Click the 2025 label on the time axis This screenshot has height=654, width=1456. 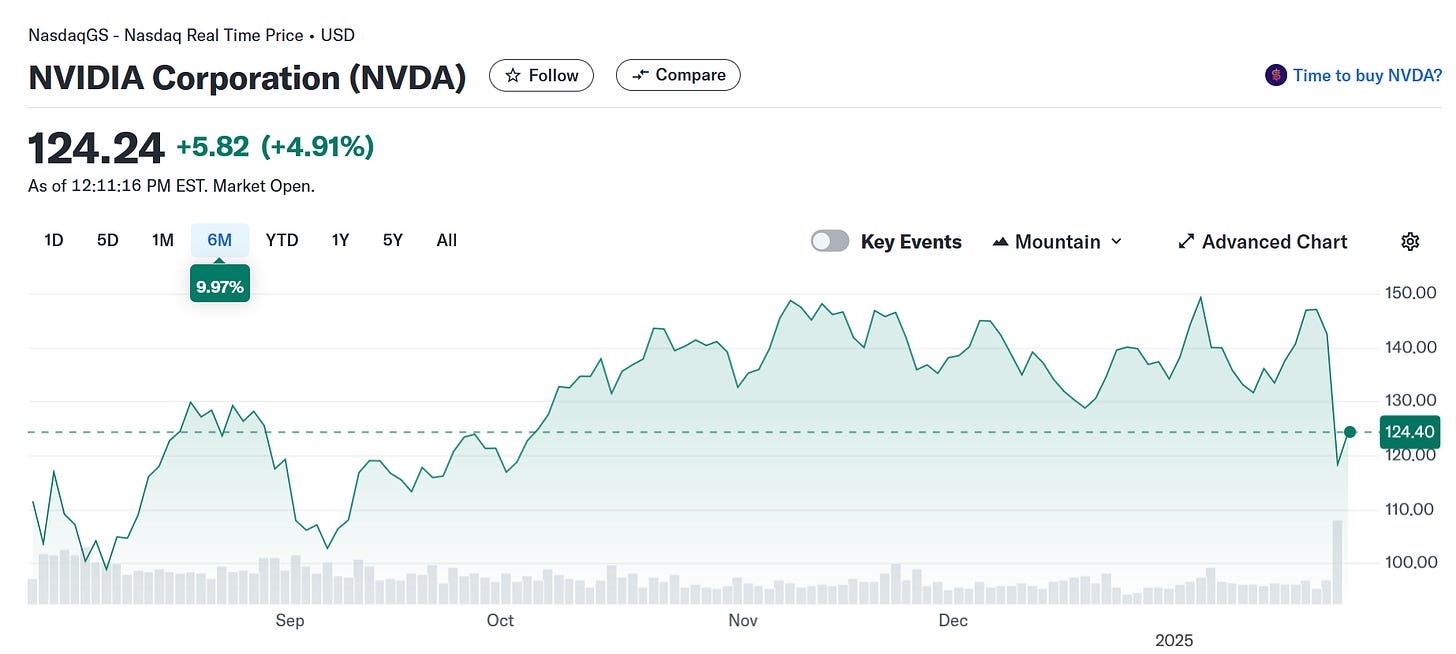1174,640
